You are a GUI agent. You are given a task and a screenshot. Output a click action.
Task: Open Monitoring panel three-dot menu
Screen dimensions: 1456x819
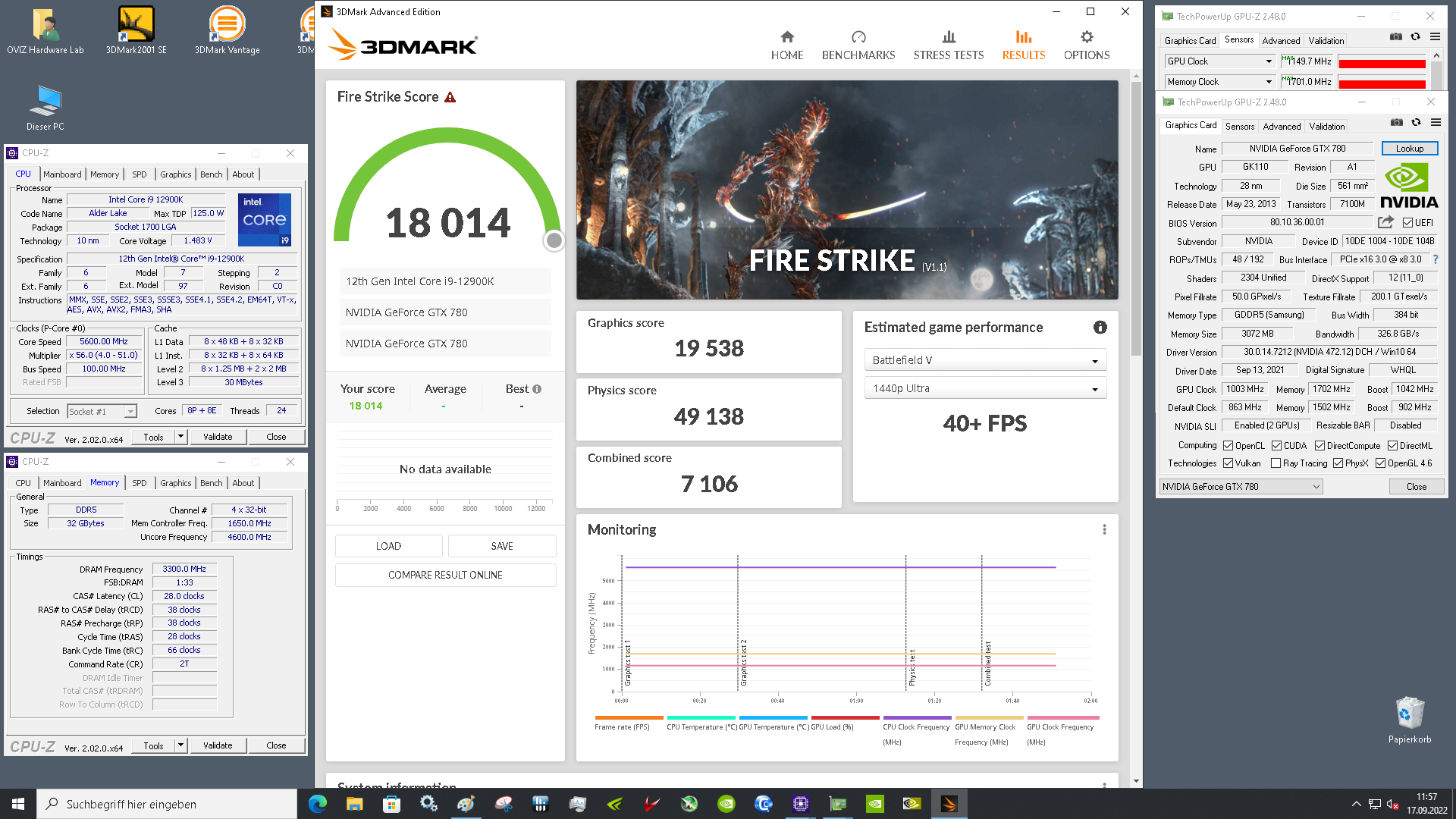pos(1104,529)
